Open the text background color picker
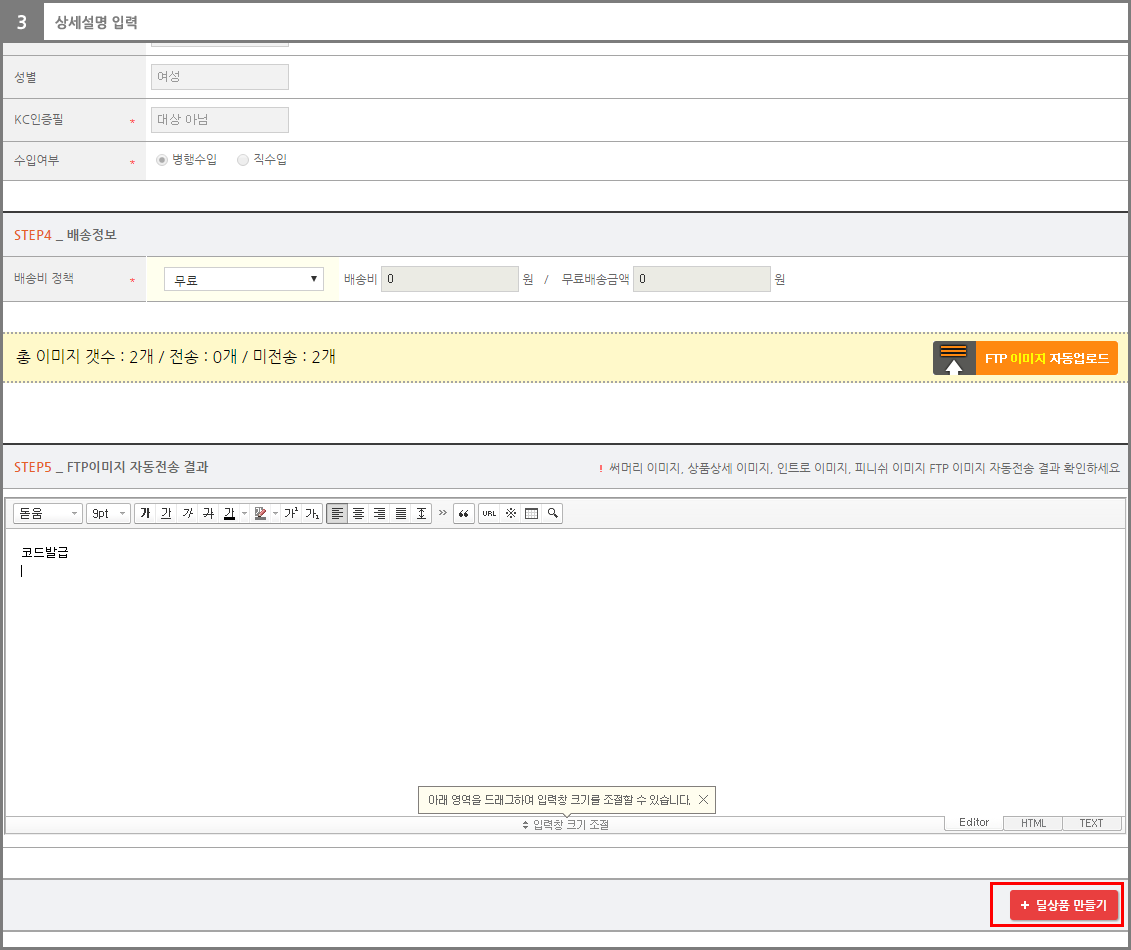 coord(261,513)
